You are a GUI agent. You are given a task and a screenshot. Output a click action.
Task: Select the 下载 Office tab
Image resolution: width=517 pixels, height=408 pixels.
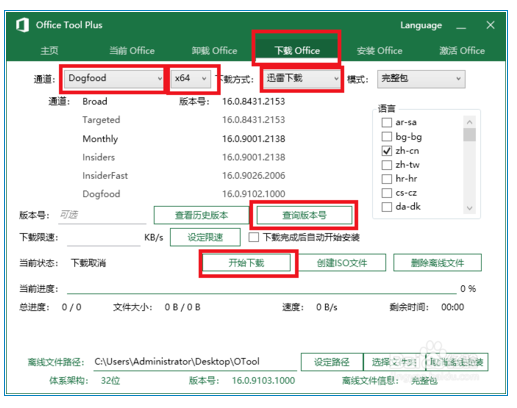pyautogui.click(x=297, y=51)
